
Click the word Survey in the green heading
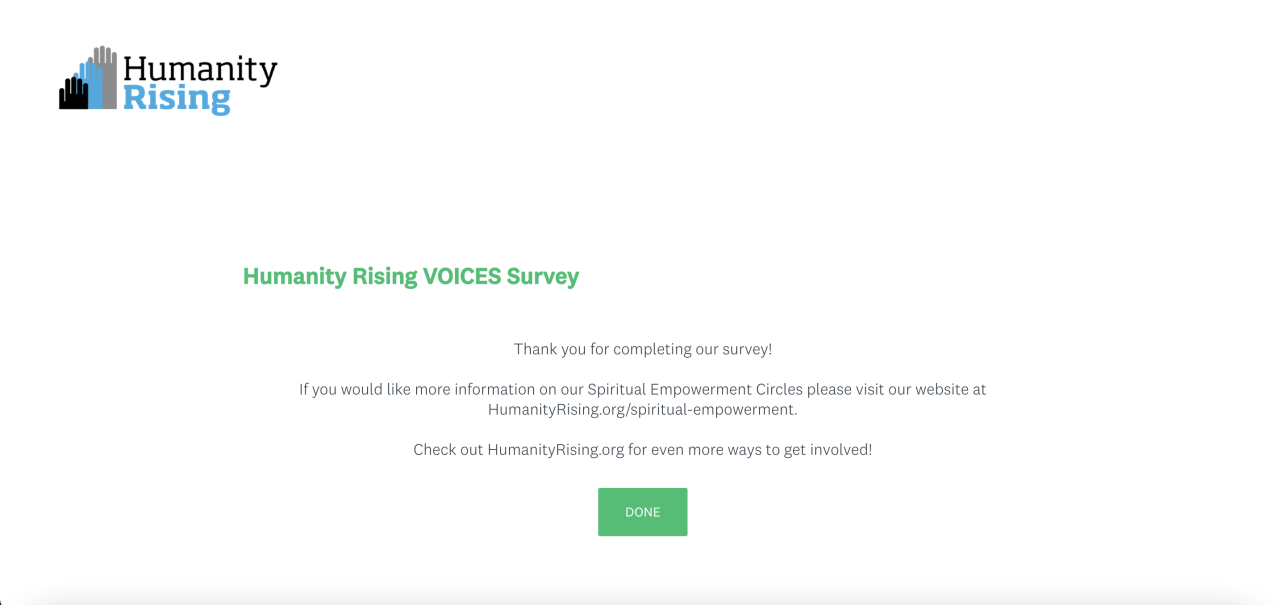[543, 276]
